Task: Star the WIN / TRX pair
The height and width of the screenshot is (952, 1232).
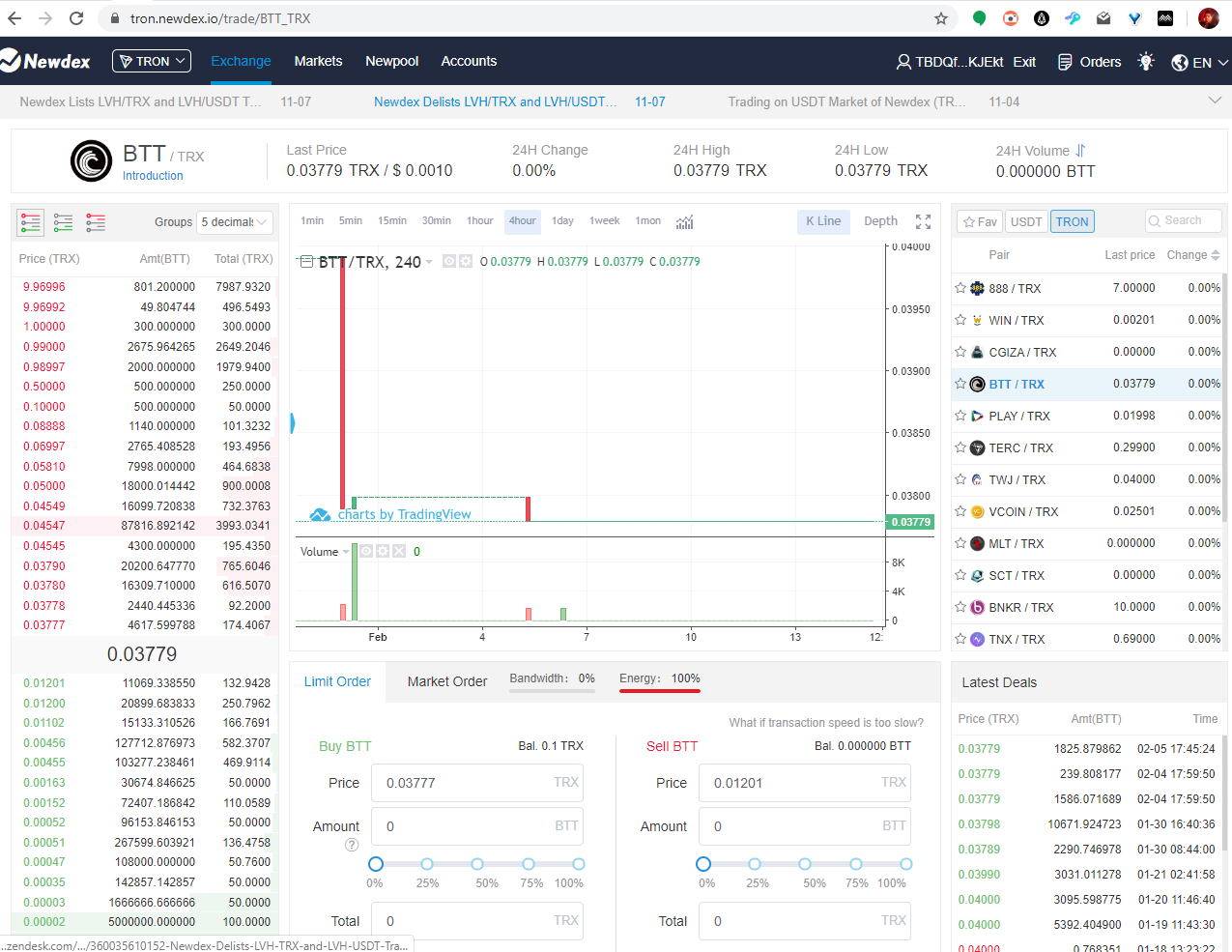Action: pos(960,320)
